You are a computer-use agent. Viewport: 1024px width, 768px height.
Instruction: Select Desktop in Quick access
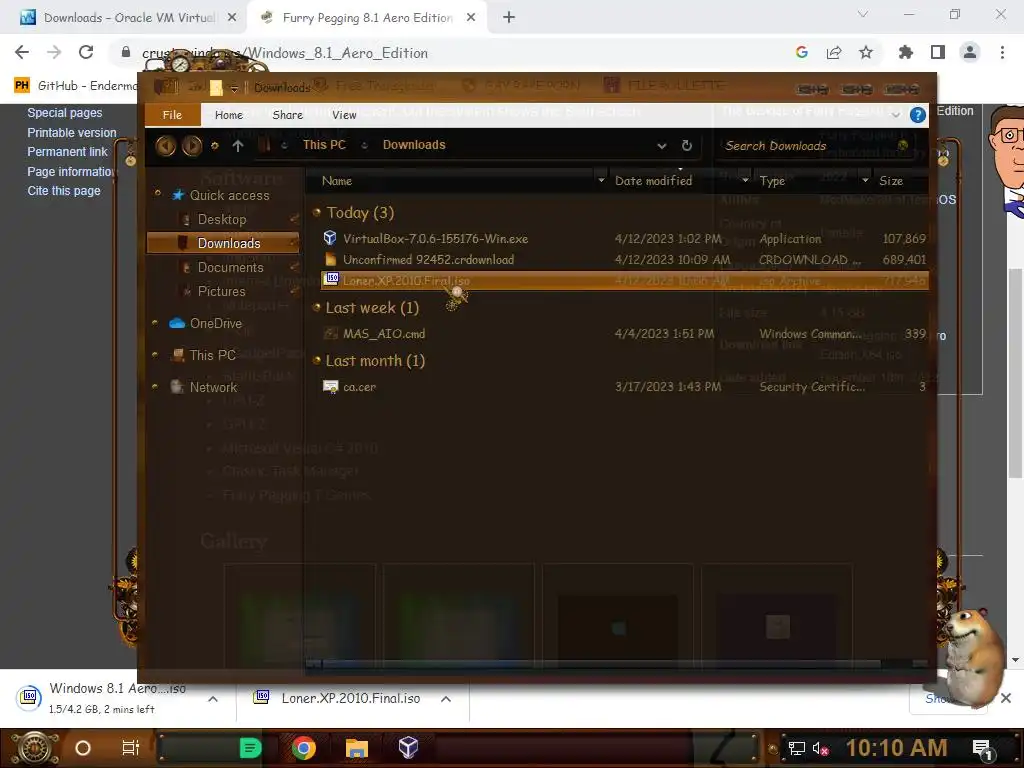coord(222,219)
